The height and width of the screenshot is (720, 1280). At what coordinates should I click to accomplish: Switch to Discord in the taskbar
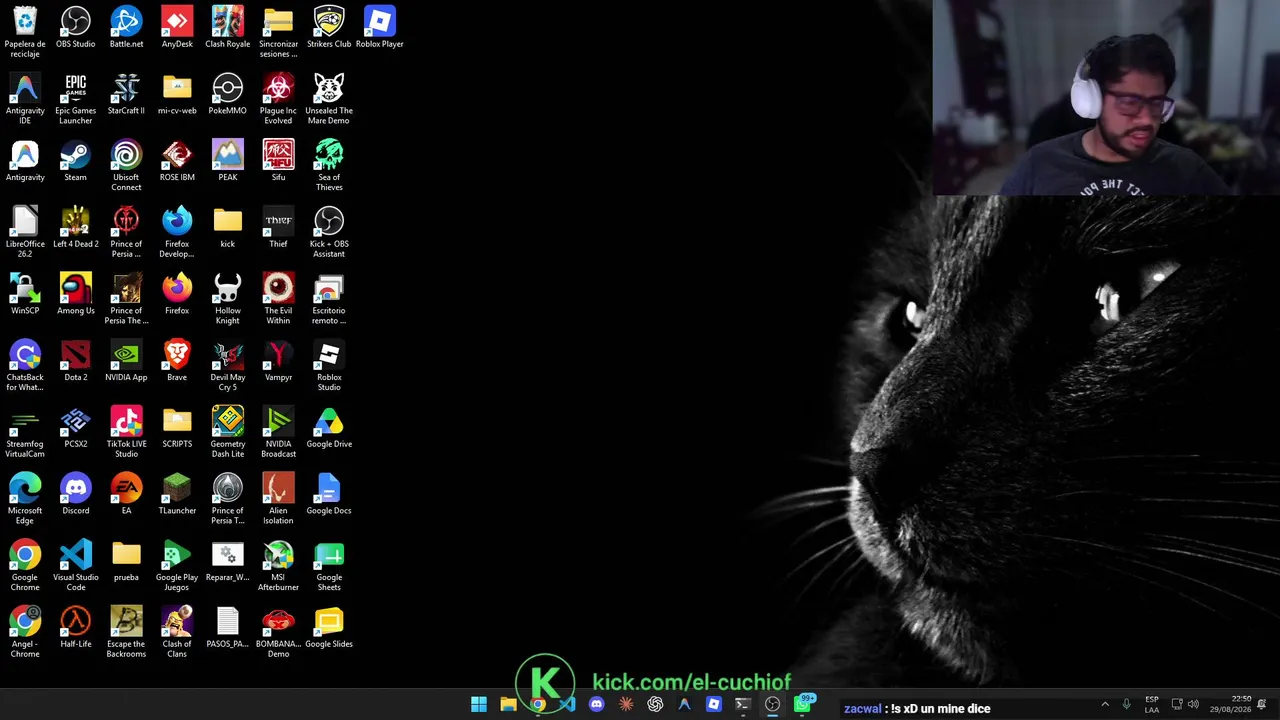(x=597, y=705)
